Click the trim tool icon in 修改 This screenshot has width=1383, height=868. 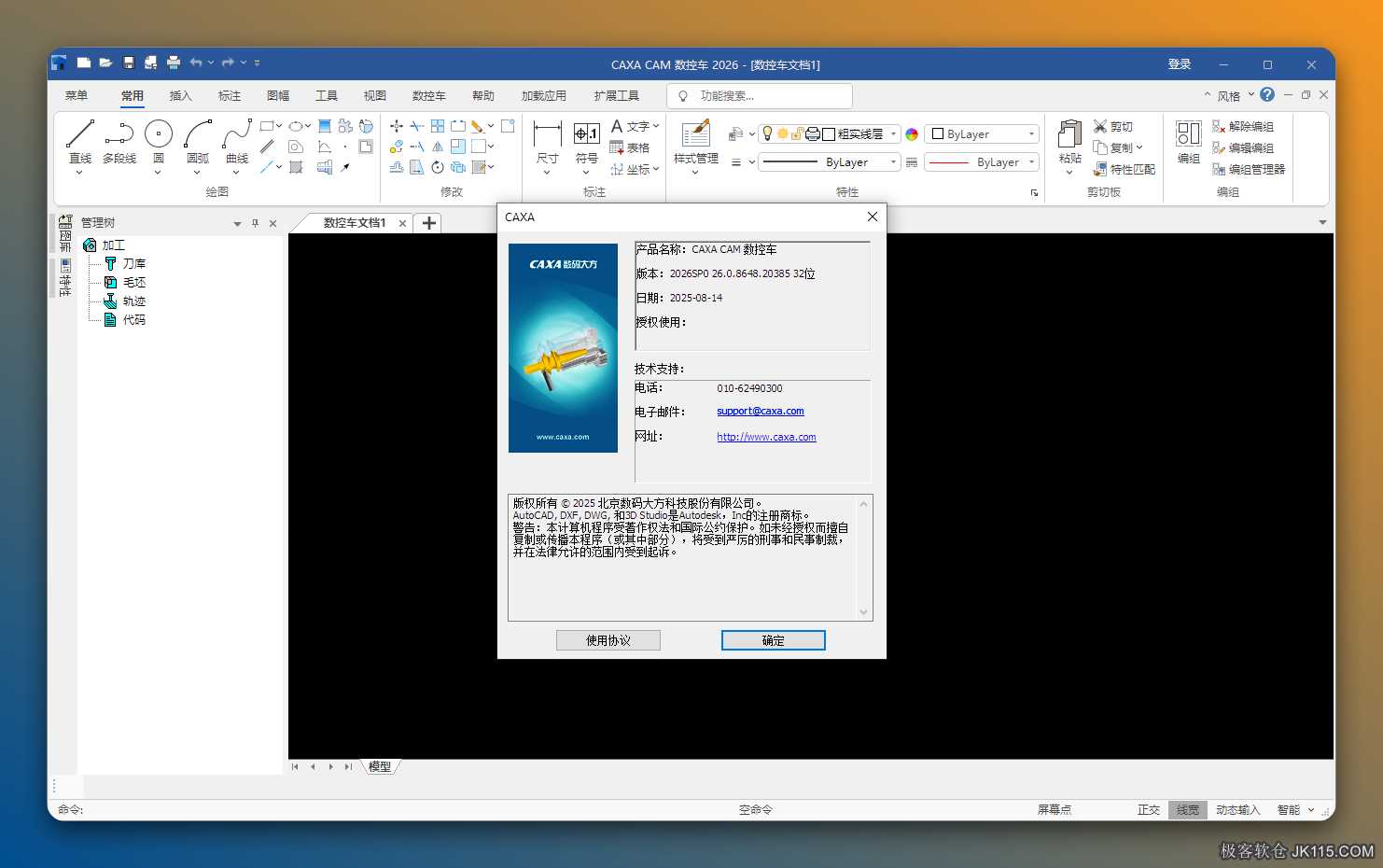point(417,126)
